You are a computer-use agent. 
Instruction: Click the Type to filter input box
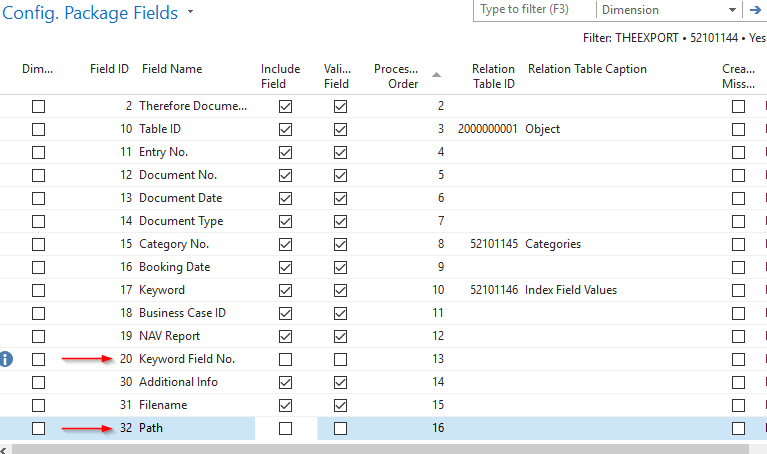[x=534, y=10]
